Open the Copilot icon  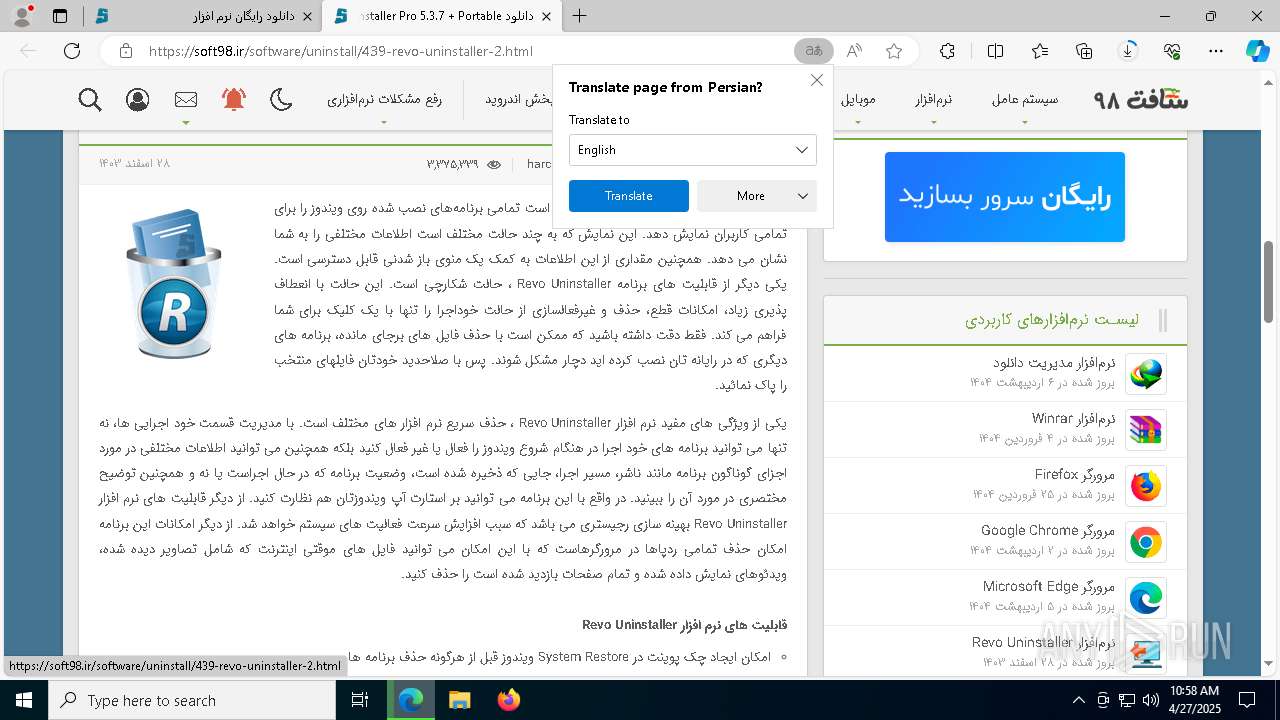click(x=1257, y=51)
